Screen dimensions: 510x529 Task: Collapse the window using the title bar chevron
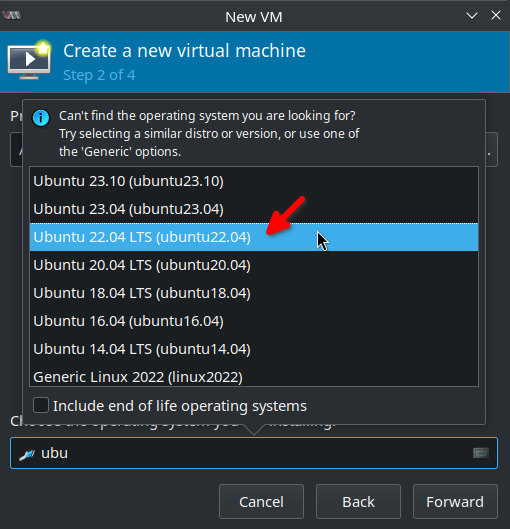click(x=472, y=16)
